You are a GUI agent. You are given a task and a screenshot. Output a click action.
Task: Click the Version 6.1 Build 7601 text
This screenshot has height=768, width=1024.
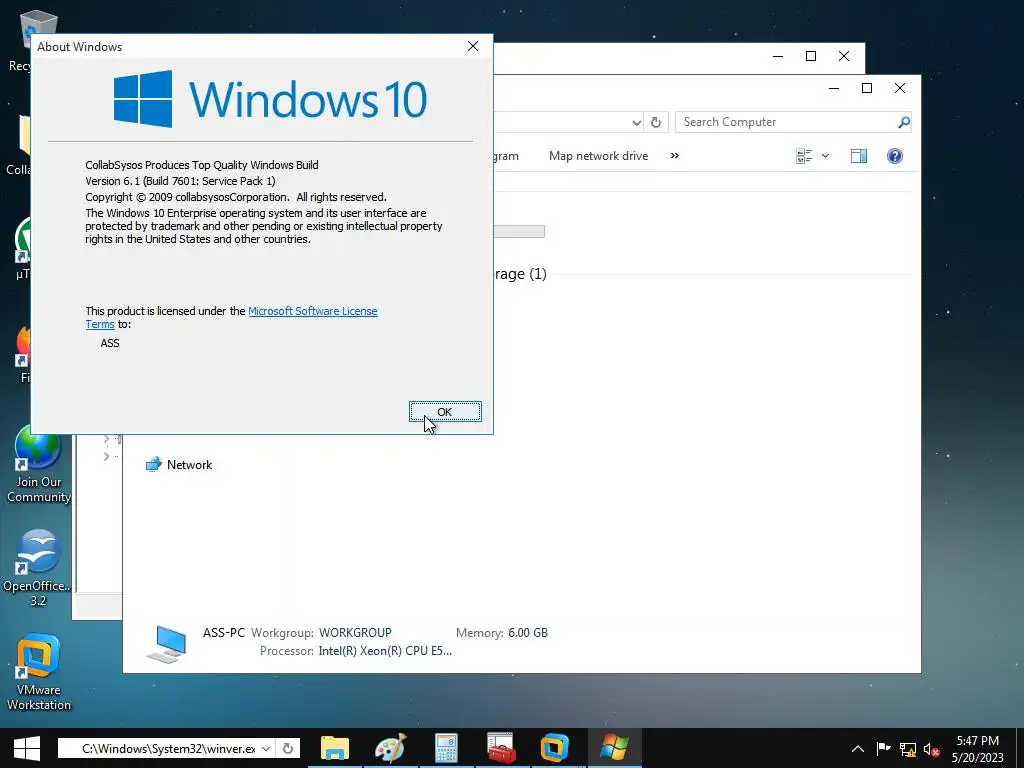click(x=180, y=181)
